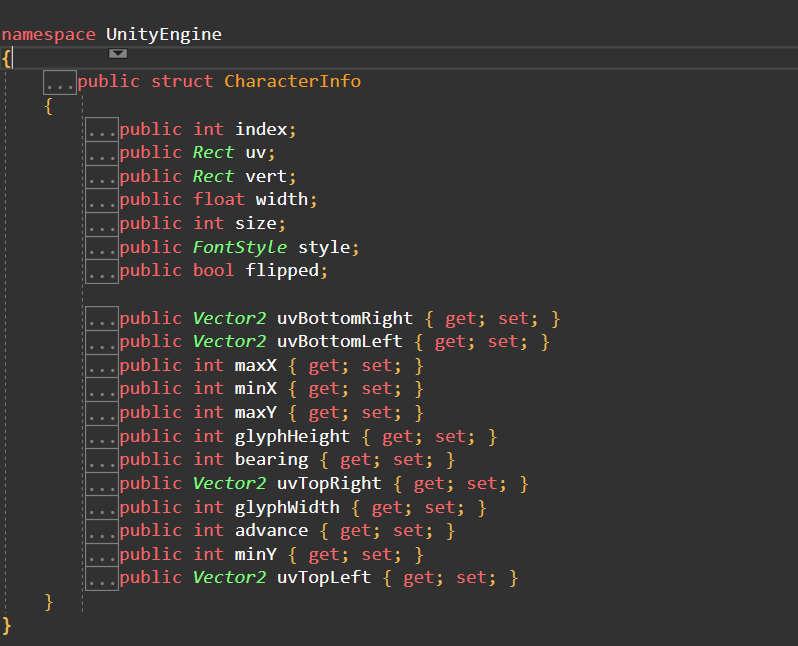Click the 'namespace' keyword
Screen dimensions: 798x646
point(48,35)
